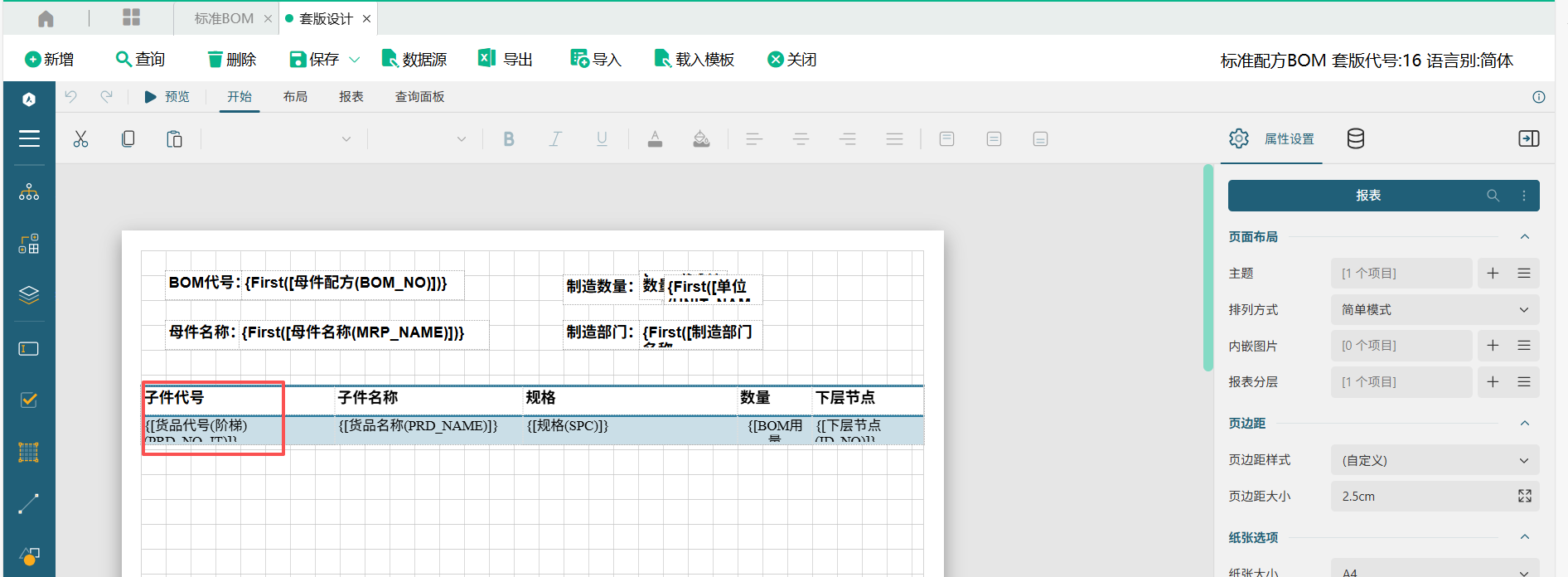Click the 预览 preview button

pos(167,97)
